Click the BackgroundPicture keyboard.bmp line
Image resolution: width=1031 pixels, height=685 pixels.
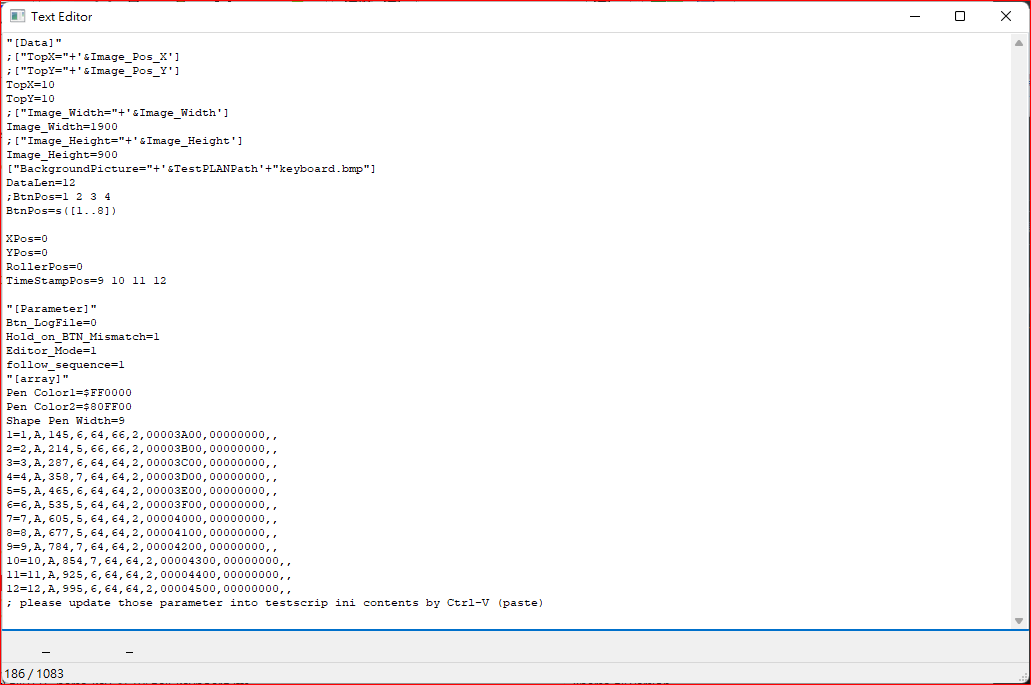click(x=191, y=169)
